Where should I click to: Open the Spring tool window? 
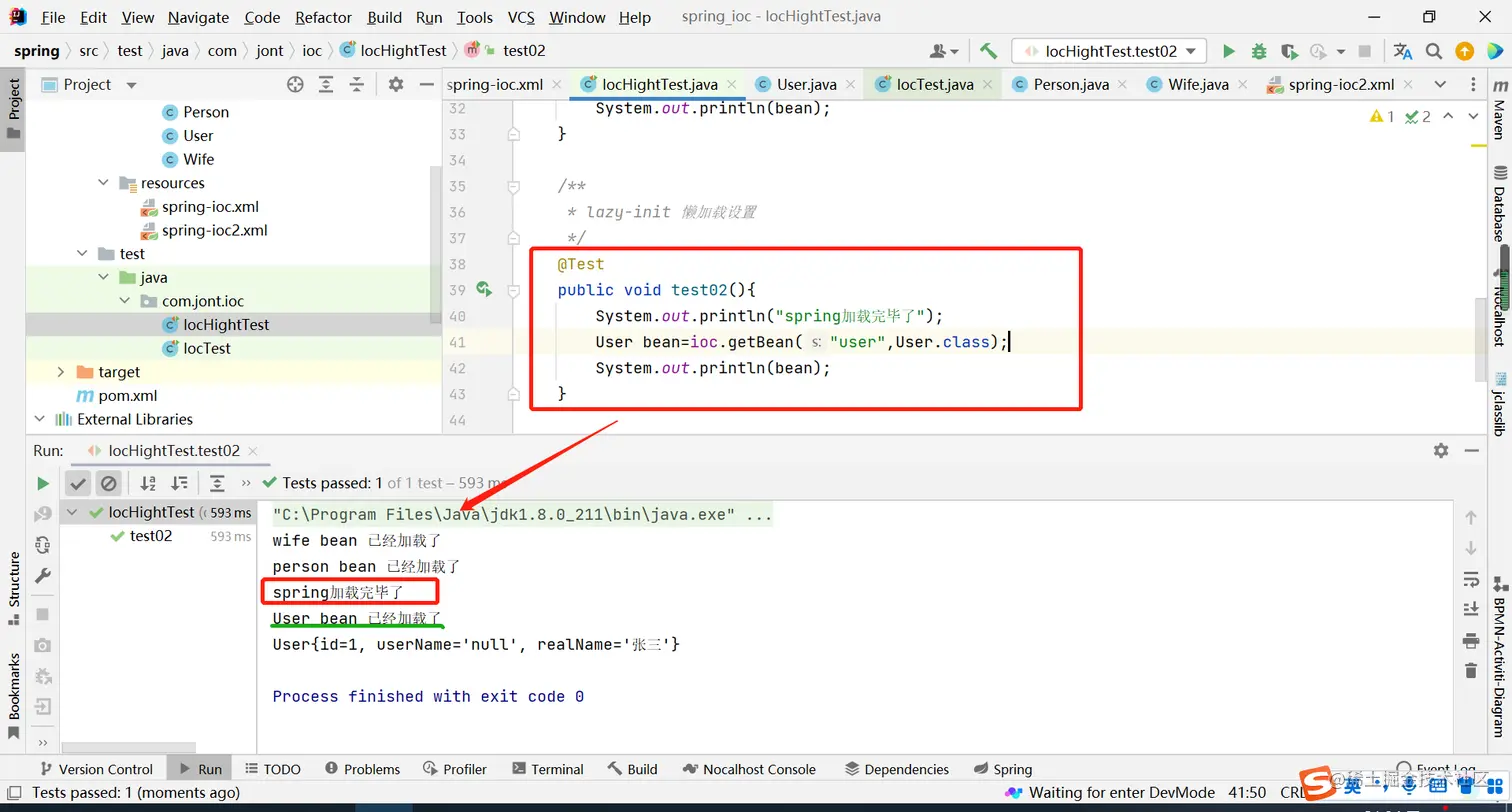(x=1001, y=769)
